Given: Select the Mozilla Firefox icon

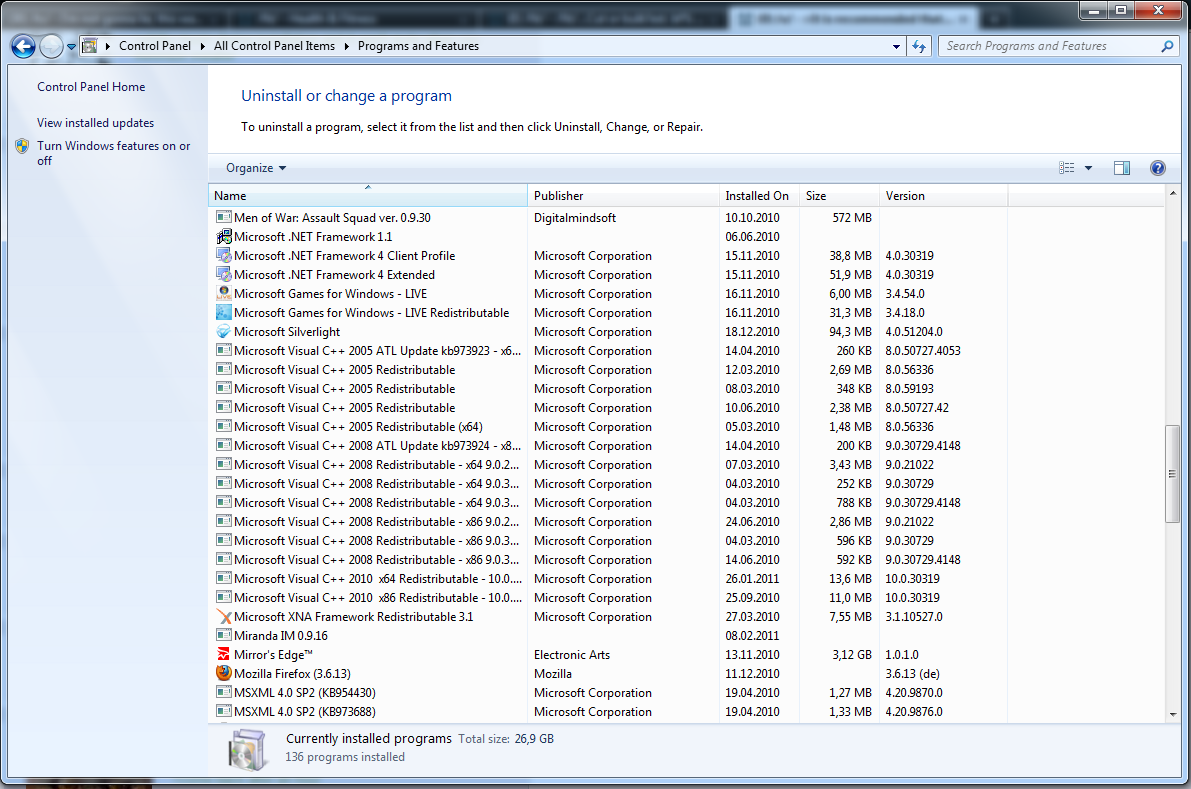Looking at the screenshot, I should point(223,673).
